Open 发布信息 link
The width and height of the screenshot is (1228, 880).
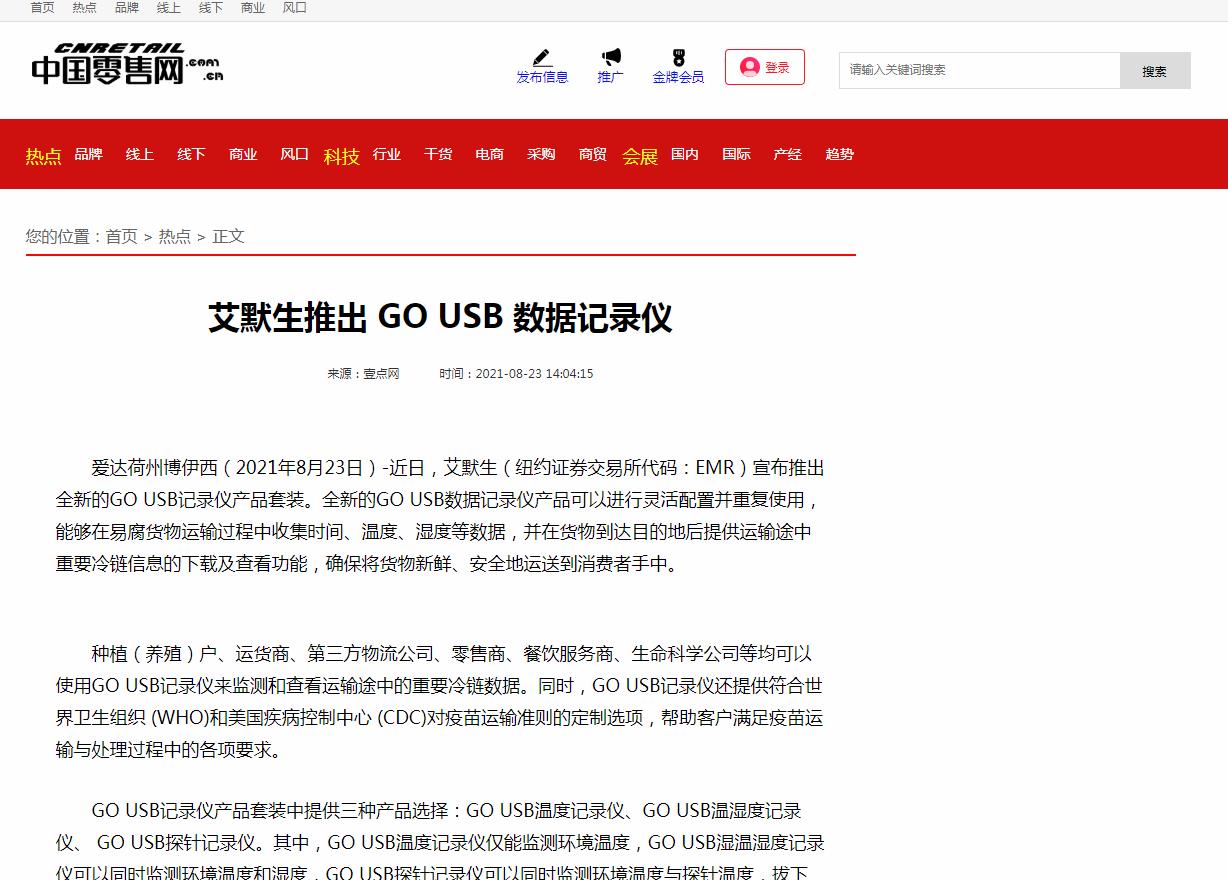tap(542, 77)
